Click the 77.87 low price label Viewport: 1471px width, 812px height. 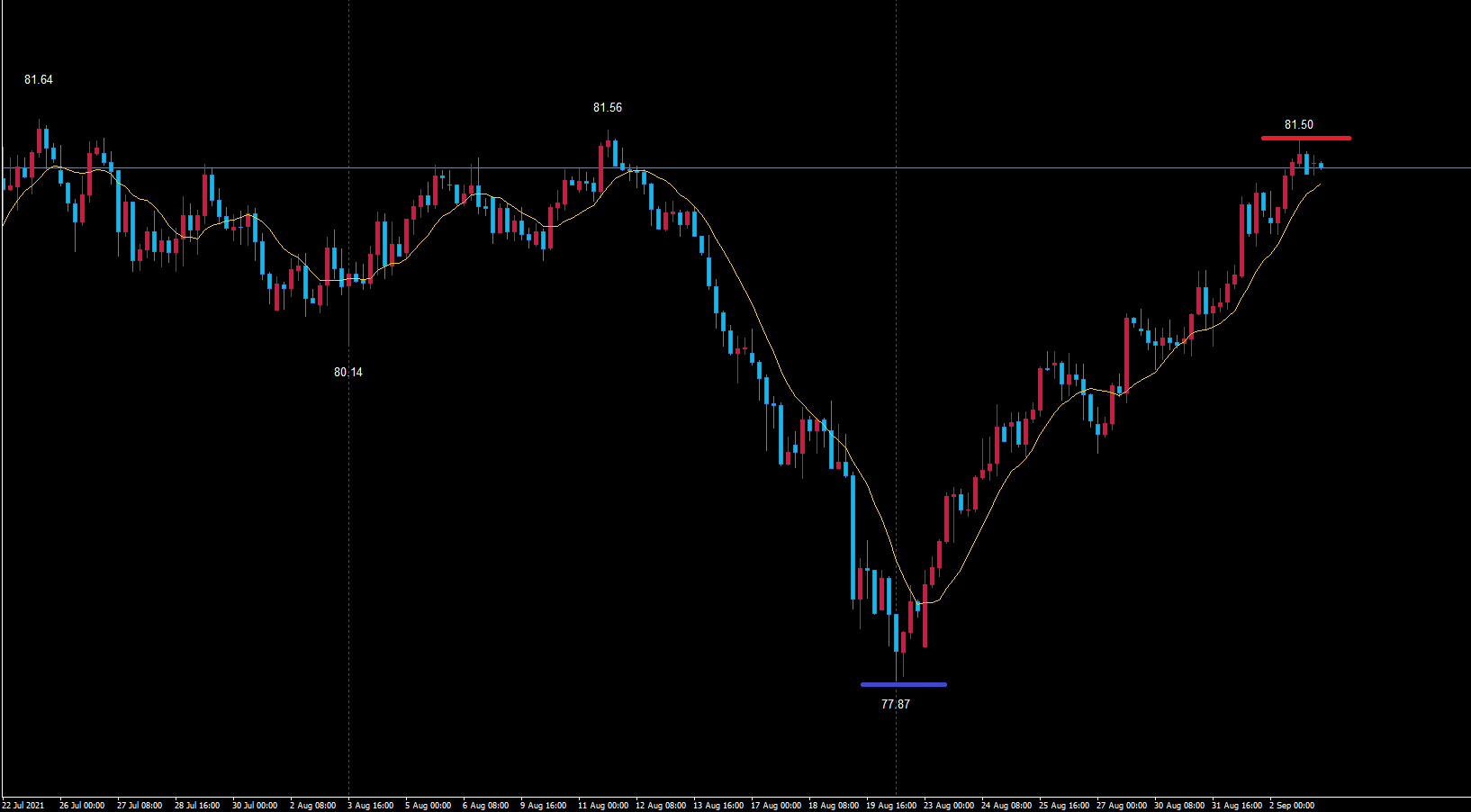coord(896,705)
